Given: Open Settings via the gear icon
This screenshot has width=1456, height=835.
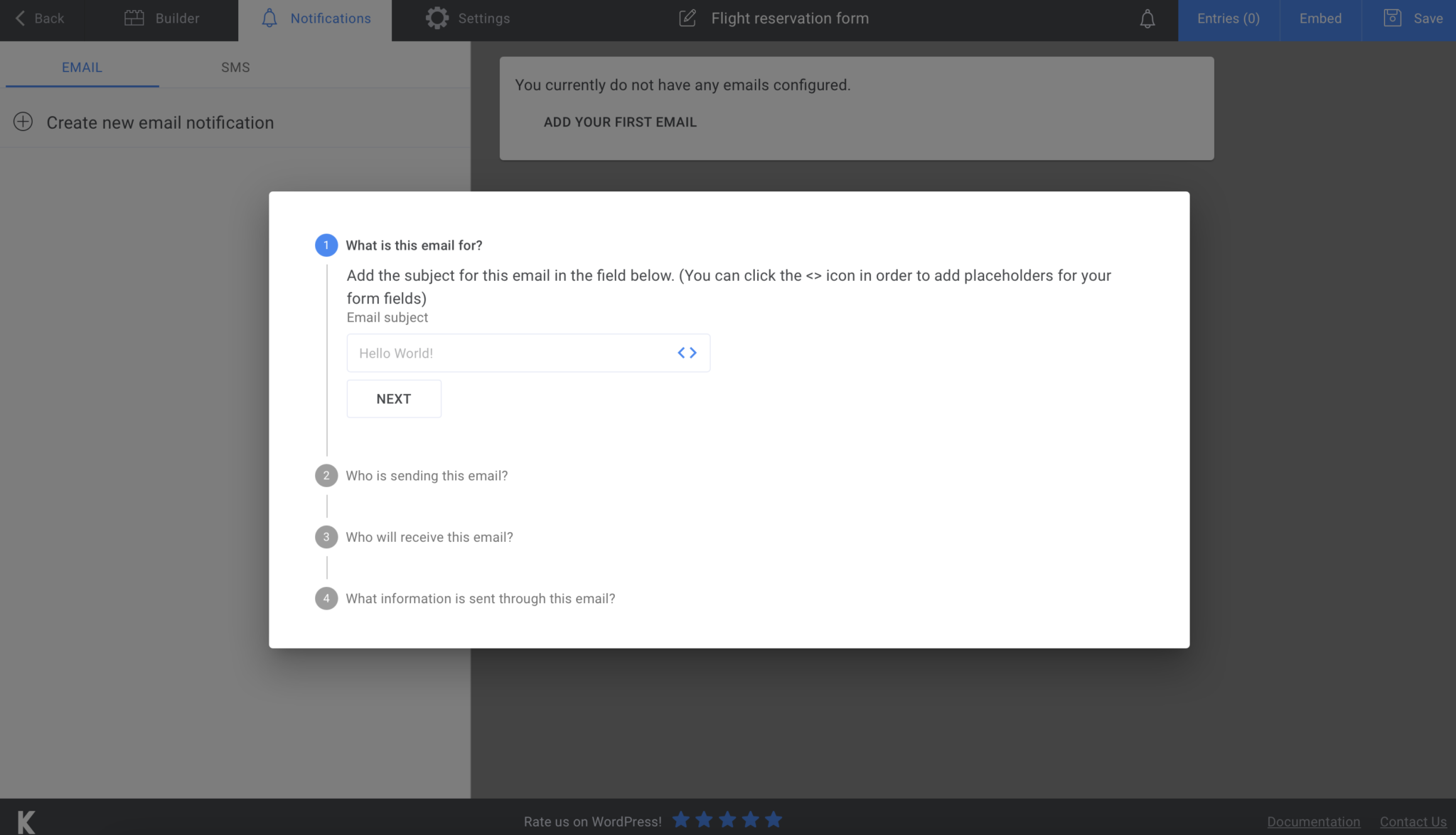Looking at the screenshot, I should (438, 18).
